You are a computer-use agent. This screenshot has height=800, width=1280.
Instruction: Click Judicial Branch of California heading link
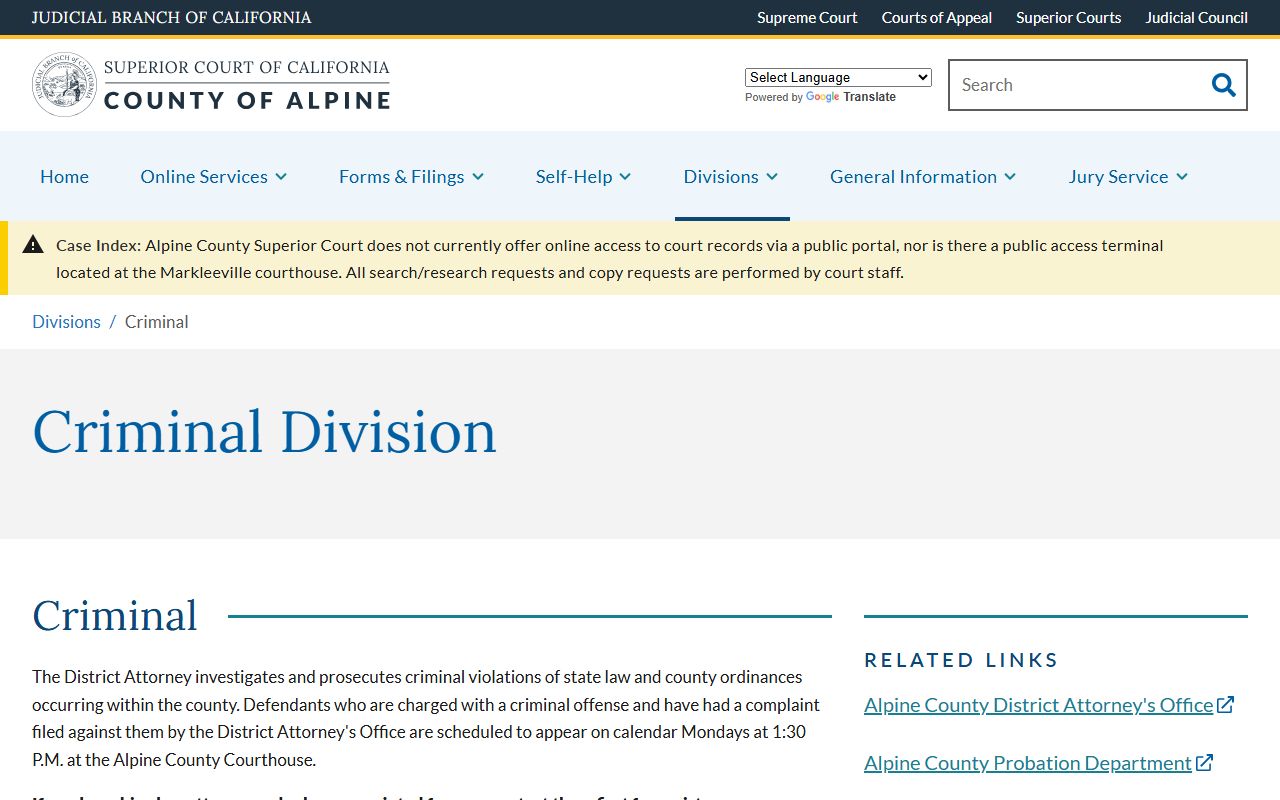171,17
